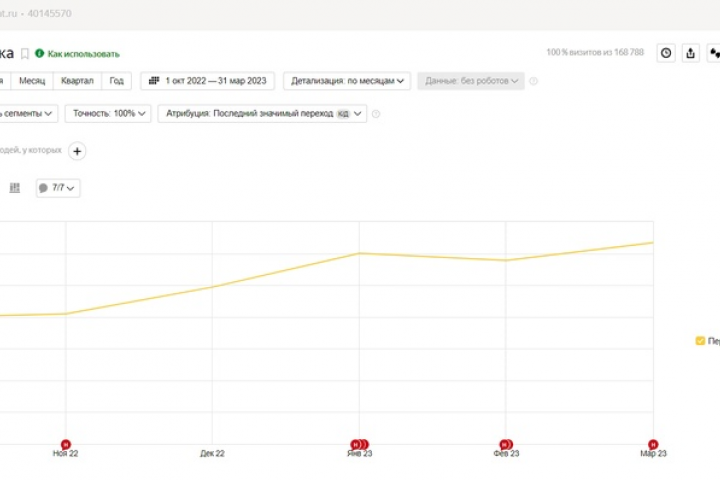The width and height of the screenshot is (720, 480).
Task: Open the '7/7' annotations filter dropdown
Action: pyautogui.click(x=58, y=188)
